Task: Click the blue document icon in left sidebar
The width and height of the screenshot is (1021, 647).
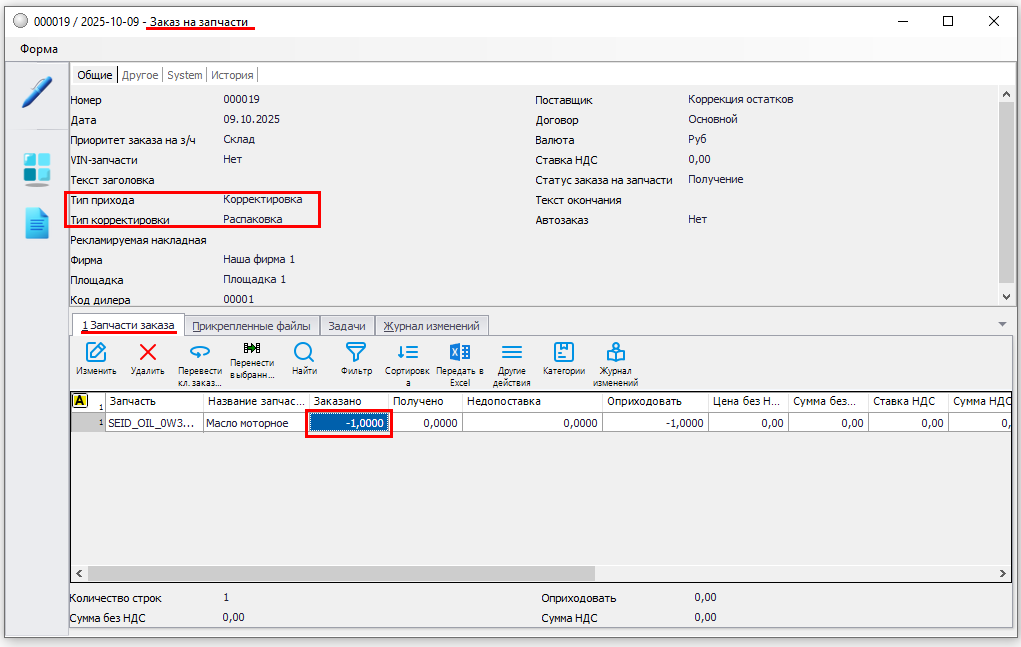Action: coord(36,223)
